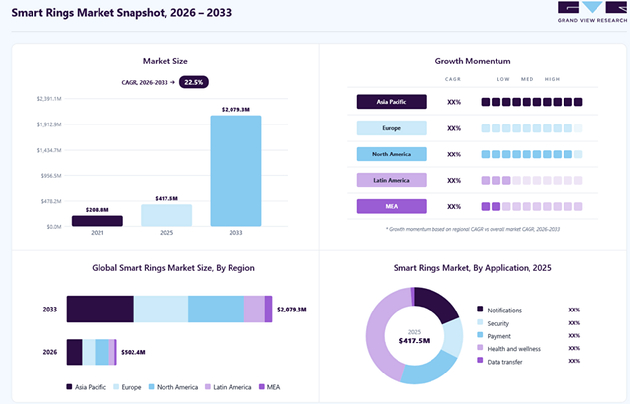Click the $2,391.1M y-axis label
This screenshot has height=404, width=630.
coord(49,99)
